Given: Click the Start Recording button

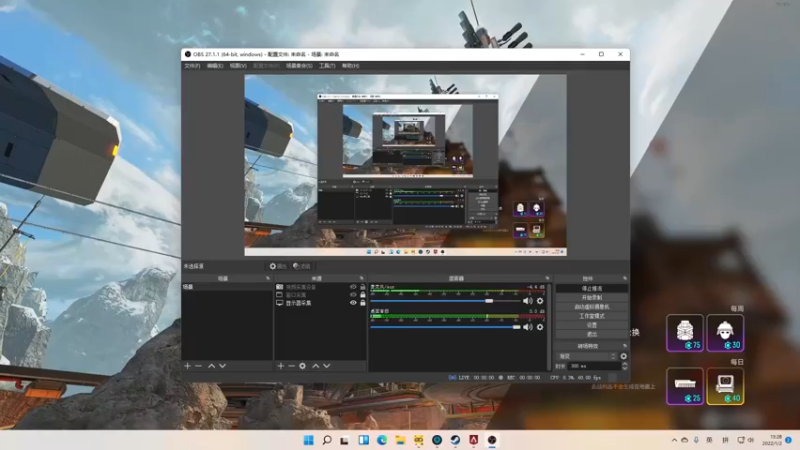Looking at the screenshot, I should tap(591, 297).
